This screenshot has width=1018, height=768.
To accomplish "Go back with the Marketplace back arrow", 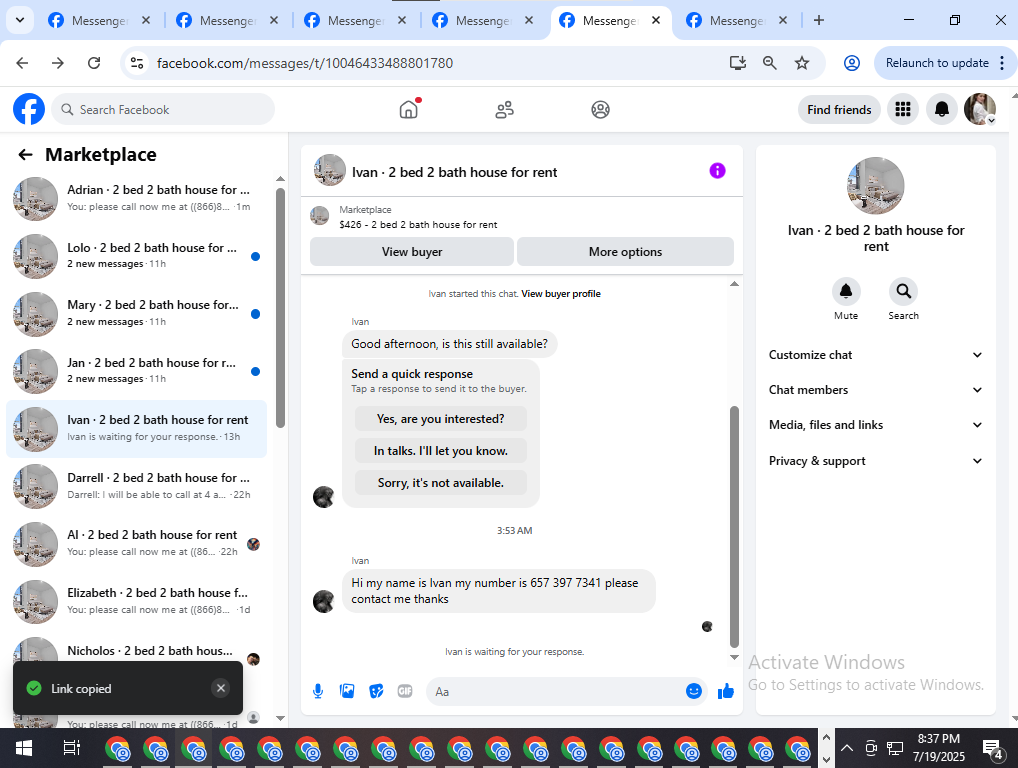I will click(x=25, y=155).
